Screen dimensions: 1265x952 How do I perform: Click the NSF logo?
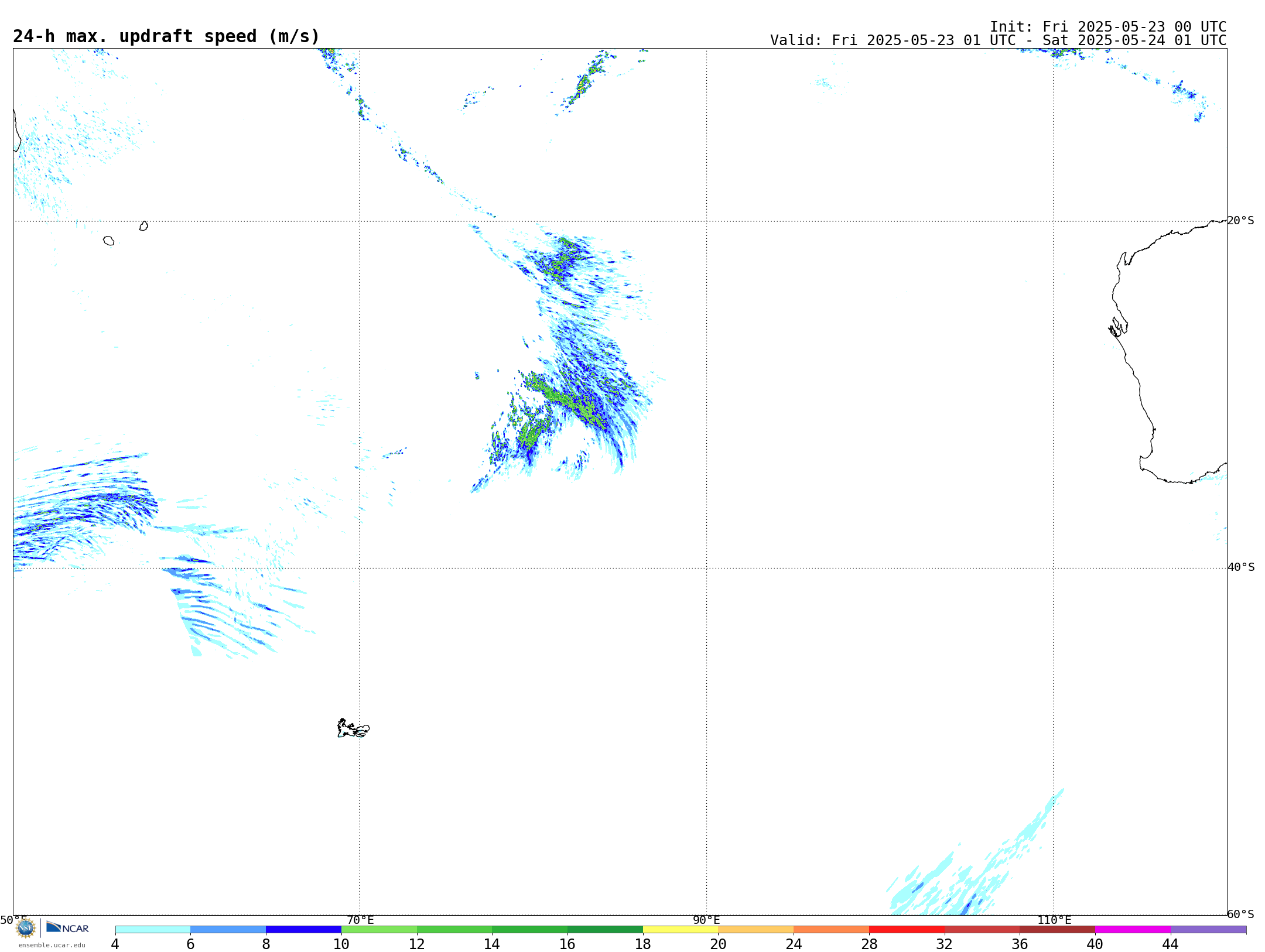[26, 928]
